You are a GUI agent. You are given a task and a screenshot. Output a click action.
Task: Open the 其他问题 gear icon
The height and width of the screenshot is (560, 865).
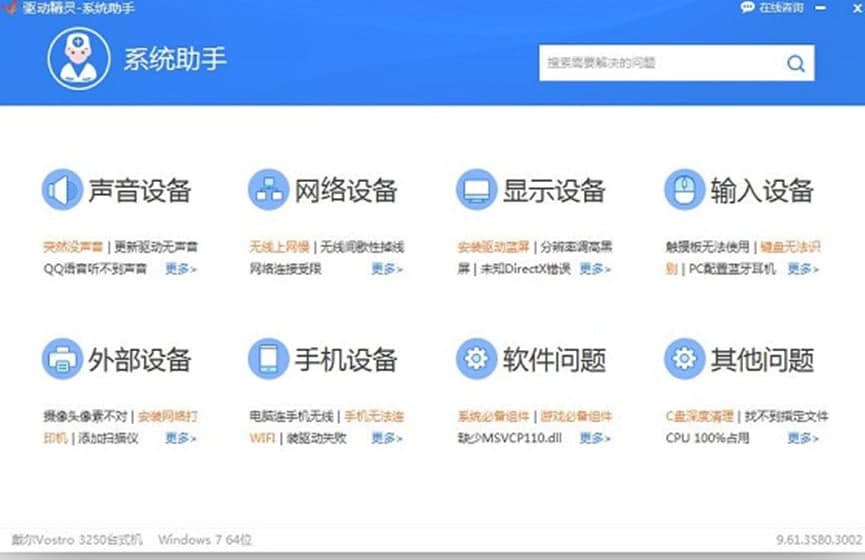(685, 359)
